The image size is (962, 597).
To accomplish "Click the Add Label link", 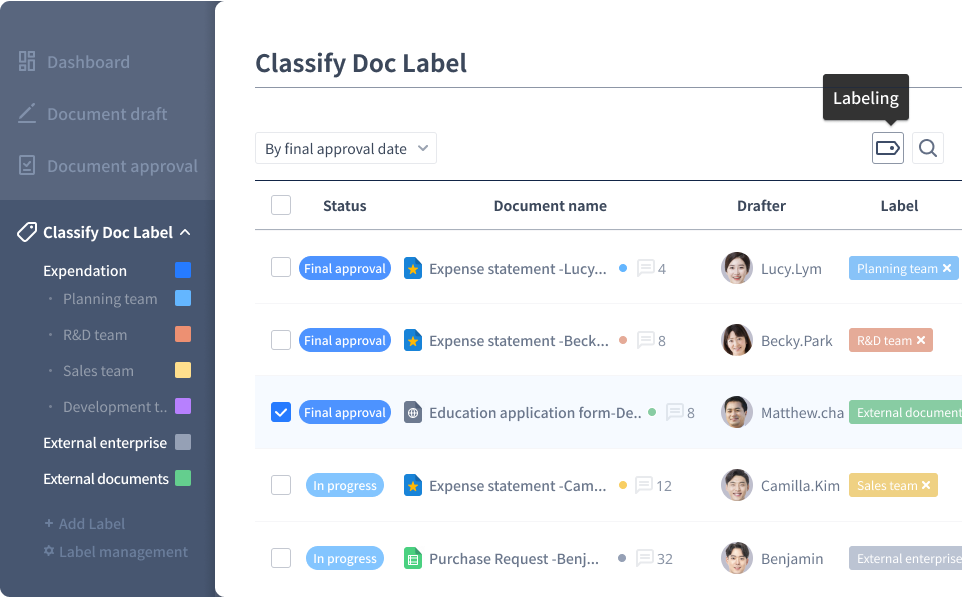I will click(x=85, y=524).
